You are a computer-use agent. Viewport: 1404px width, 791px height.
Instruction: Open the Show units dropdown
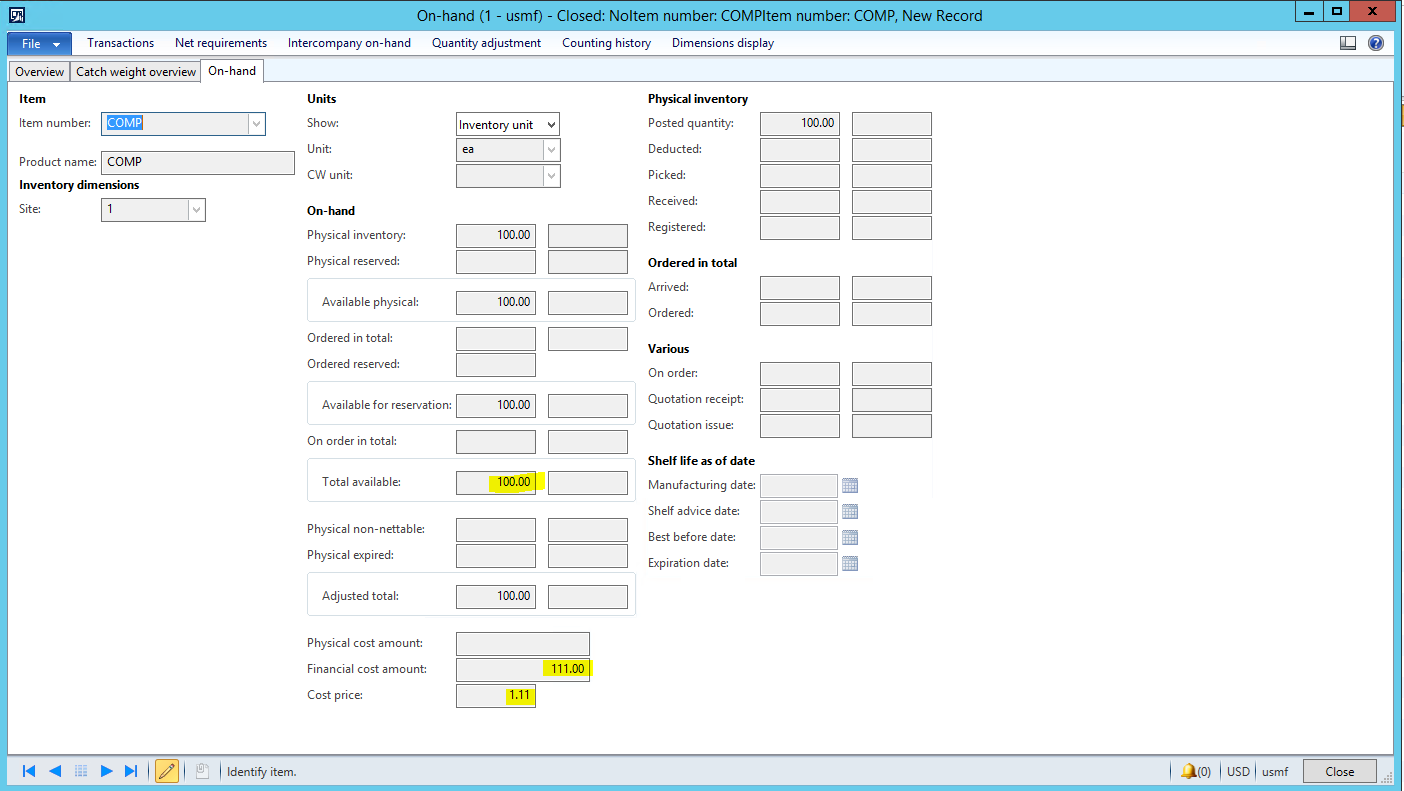point(551,125)
